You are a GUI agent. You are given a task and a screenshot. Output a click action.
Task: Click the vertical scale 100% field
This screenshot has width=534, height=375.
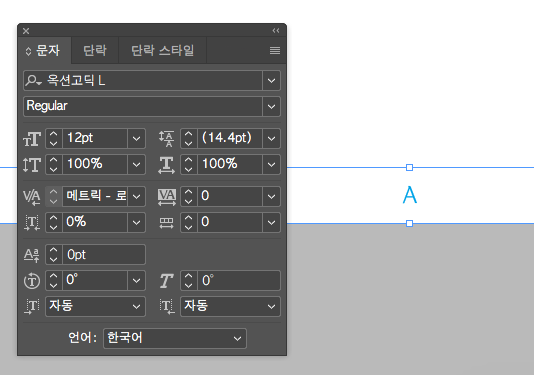click(95, 165)
